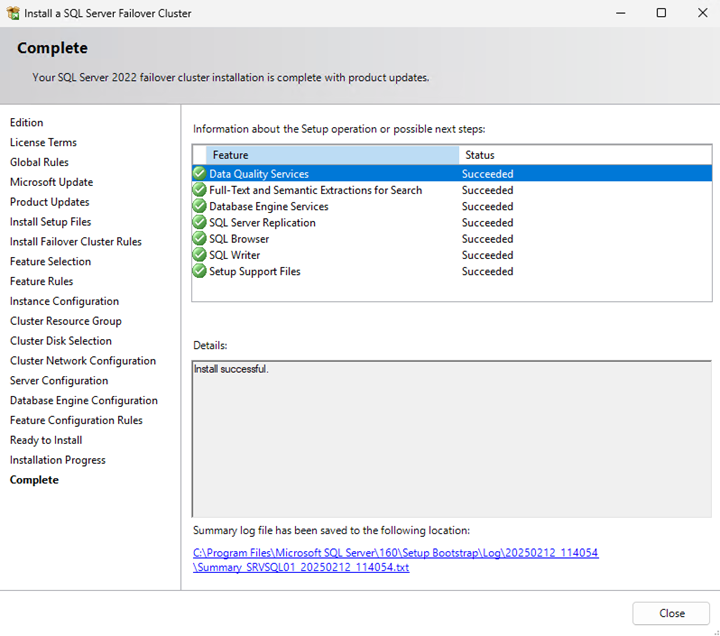Select the Data Quality Services row
Image resolution: width=720 pixels, height=636 pixels.
(x=452, y=174)
